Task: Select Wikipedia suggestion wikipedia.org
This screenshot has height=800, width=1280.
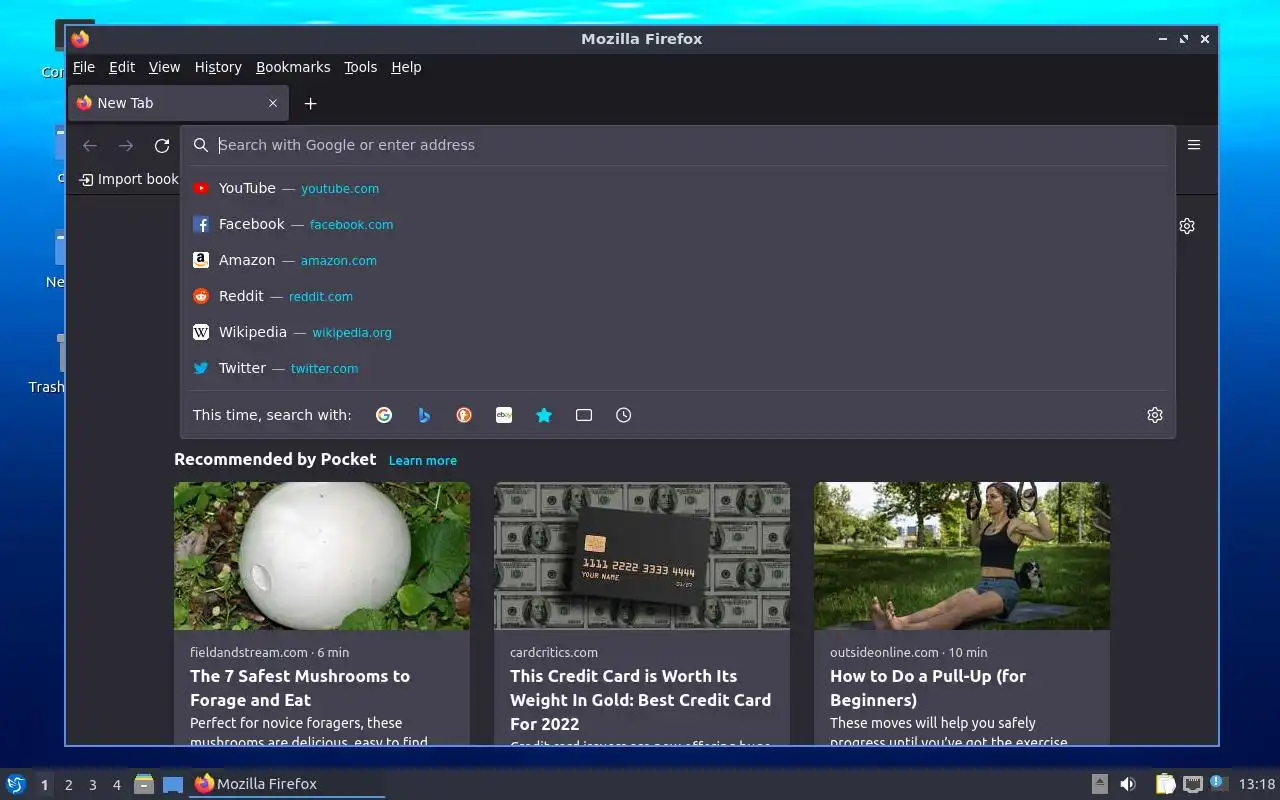Action: point(678,332)
